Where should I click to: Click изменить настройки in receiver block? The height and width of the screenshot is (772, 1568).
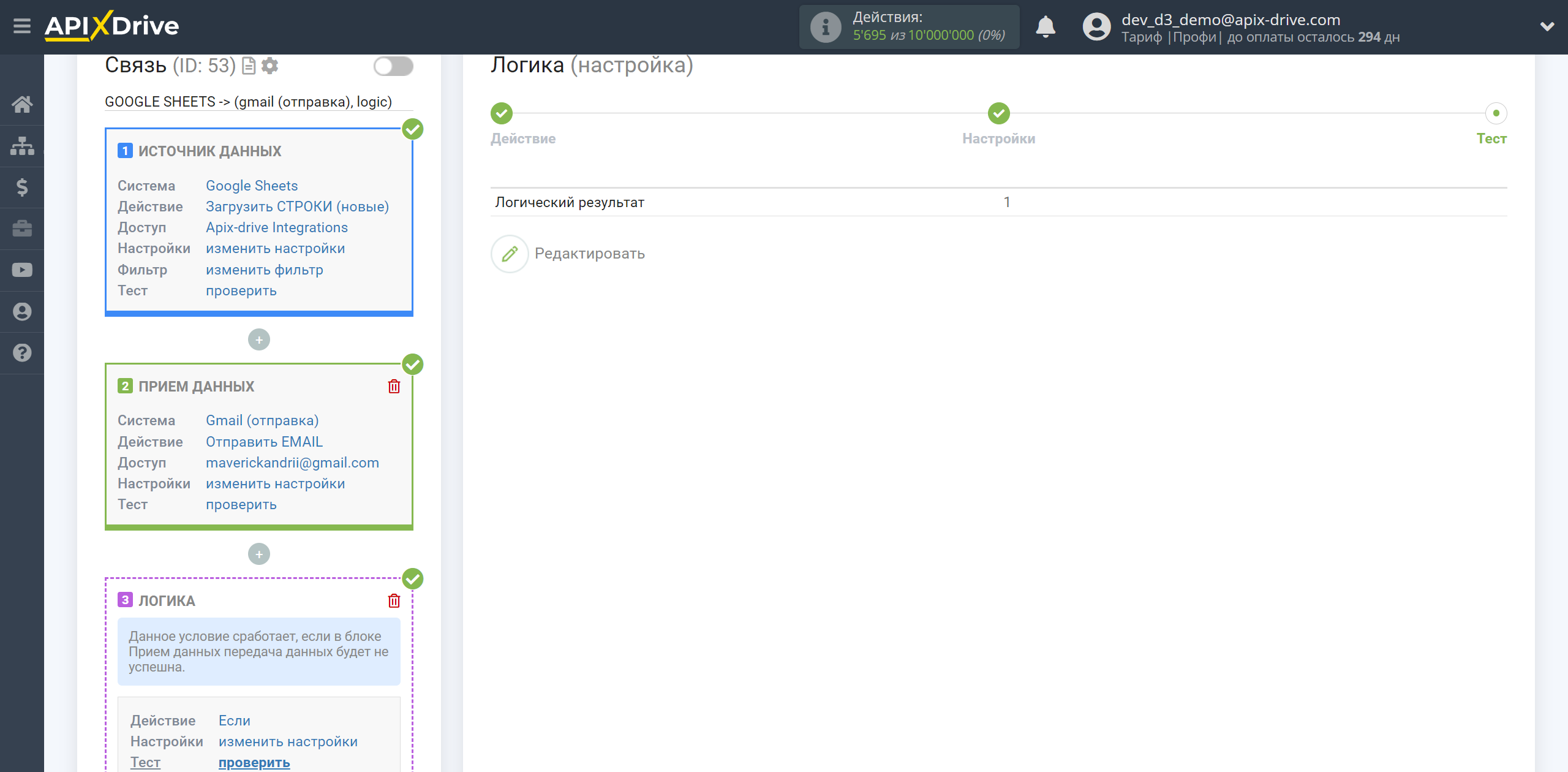click(x=275, y=483)
